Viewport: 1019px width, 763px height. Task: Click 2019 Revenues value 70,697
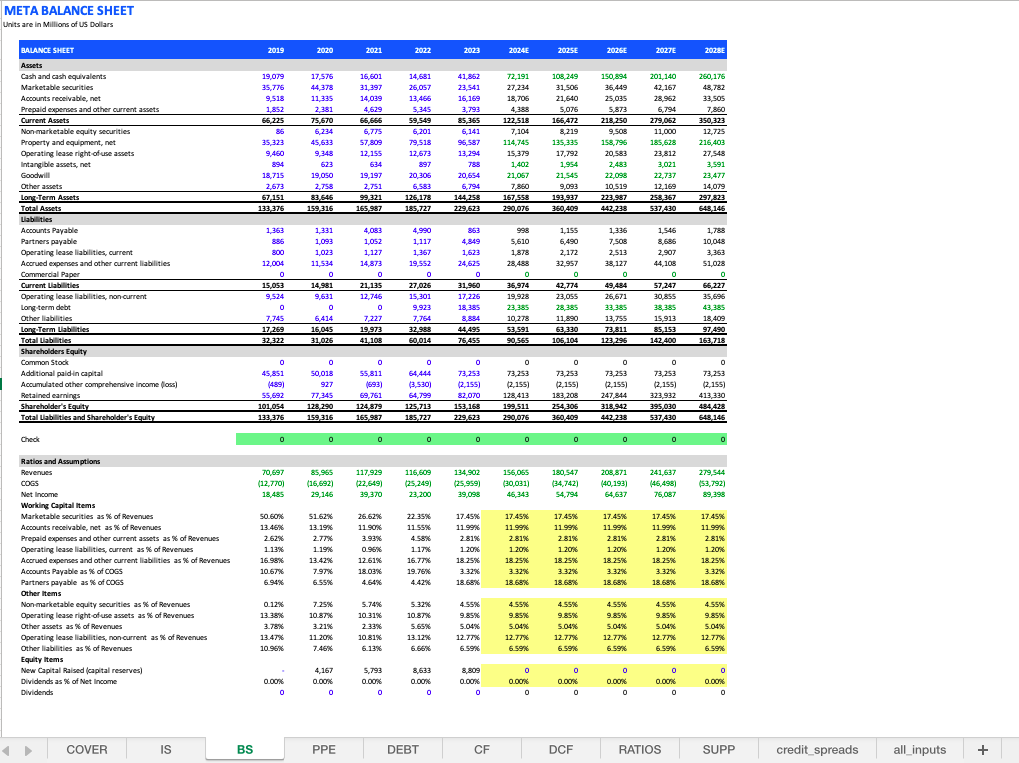coord(273,472)
